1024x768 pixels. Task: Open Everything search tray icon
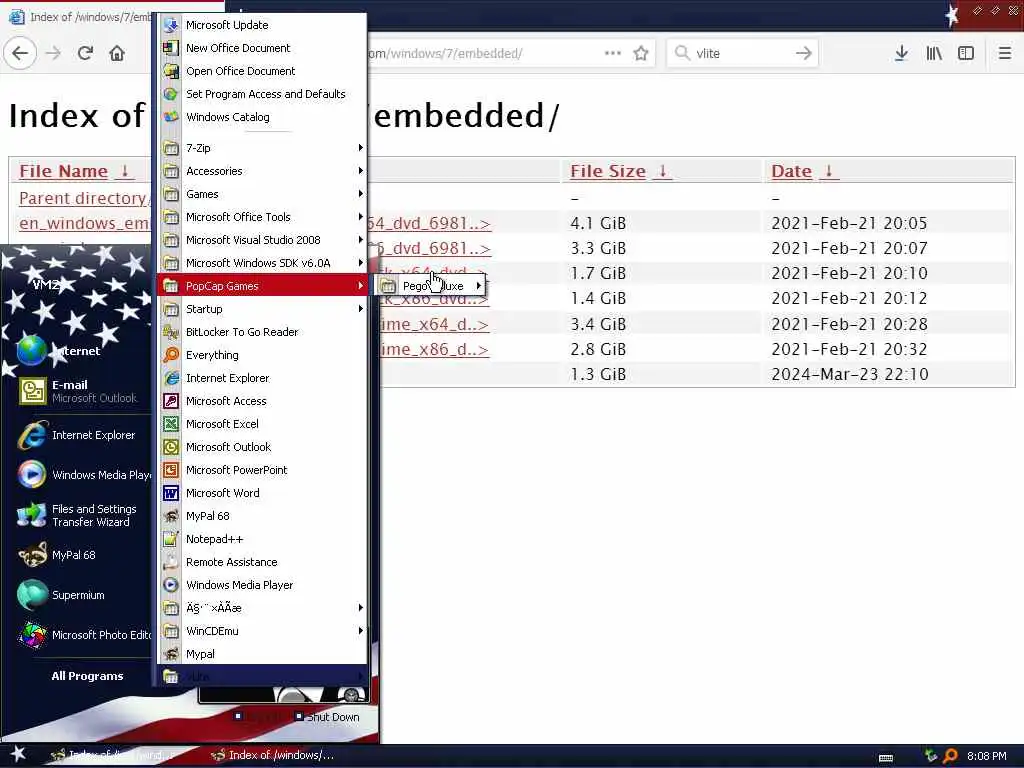point(951,756)
